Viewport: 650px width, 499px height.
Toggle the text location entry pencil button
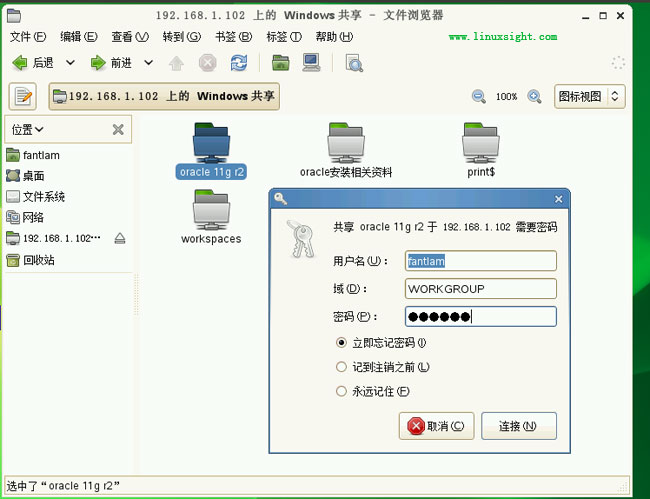click(x=23, y=97)
